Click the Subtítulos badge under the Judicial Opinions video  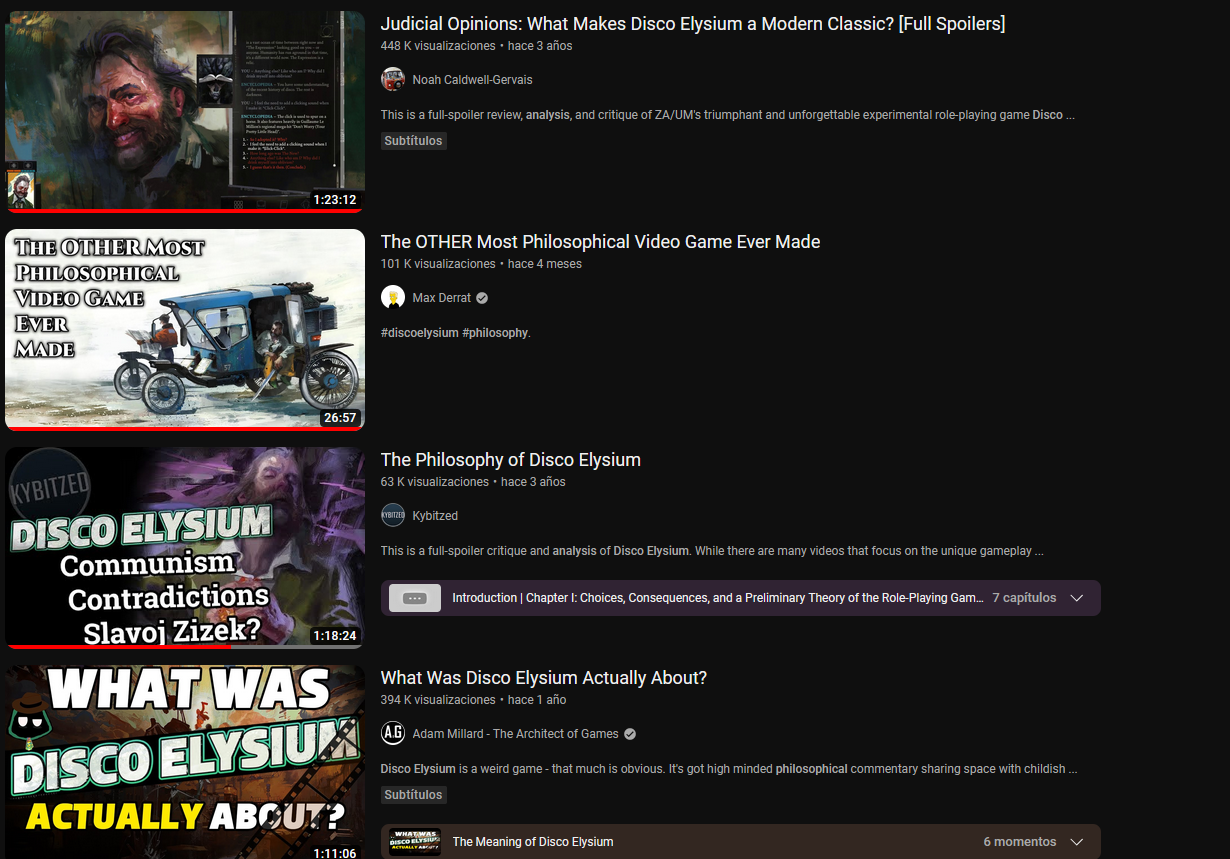point(413,141)
